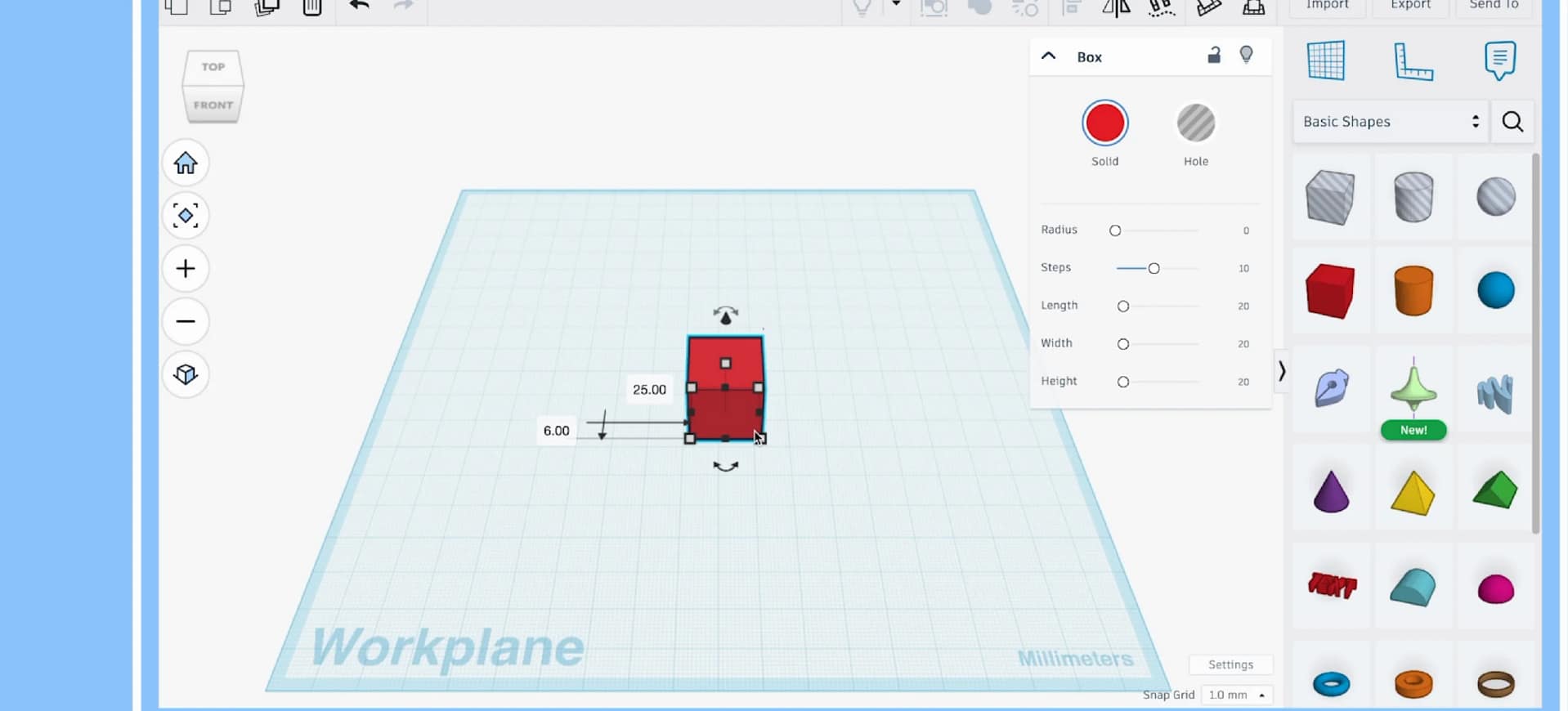
Task: Click the Redo arrow icon
Action: (x=404, y=6)
